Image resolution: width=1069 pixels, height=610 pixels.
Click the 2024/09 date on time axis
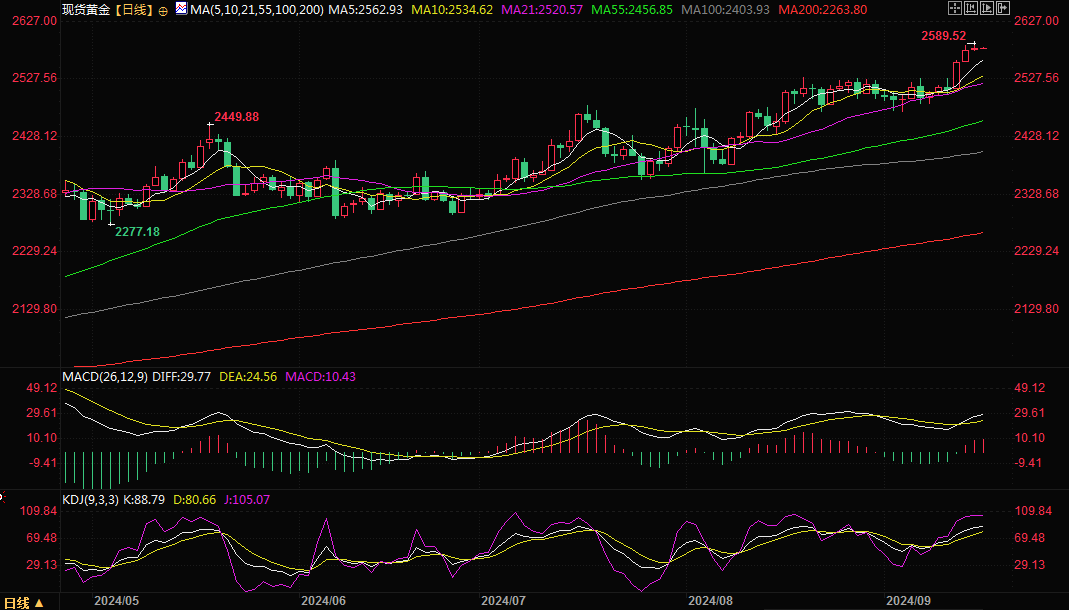(910, 601)
